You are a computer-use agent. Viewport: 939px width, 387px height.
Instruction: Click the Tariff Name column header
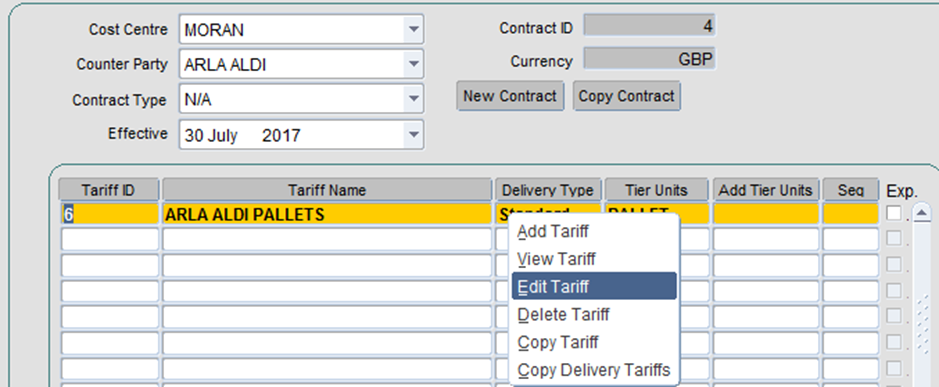[x=327, y=190]
